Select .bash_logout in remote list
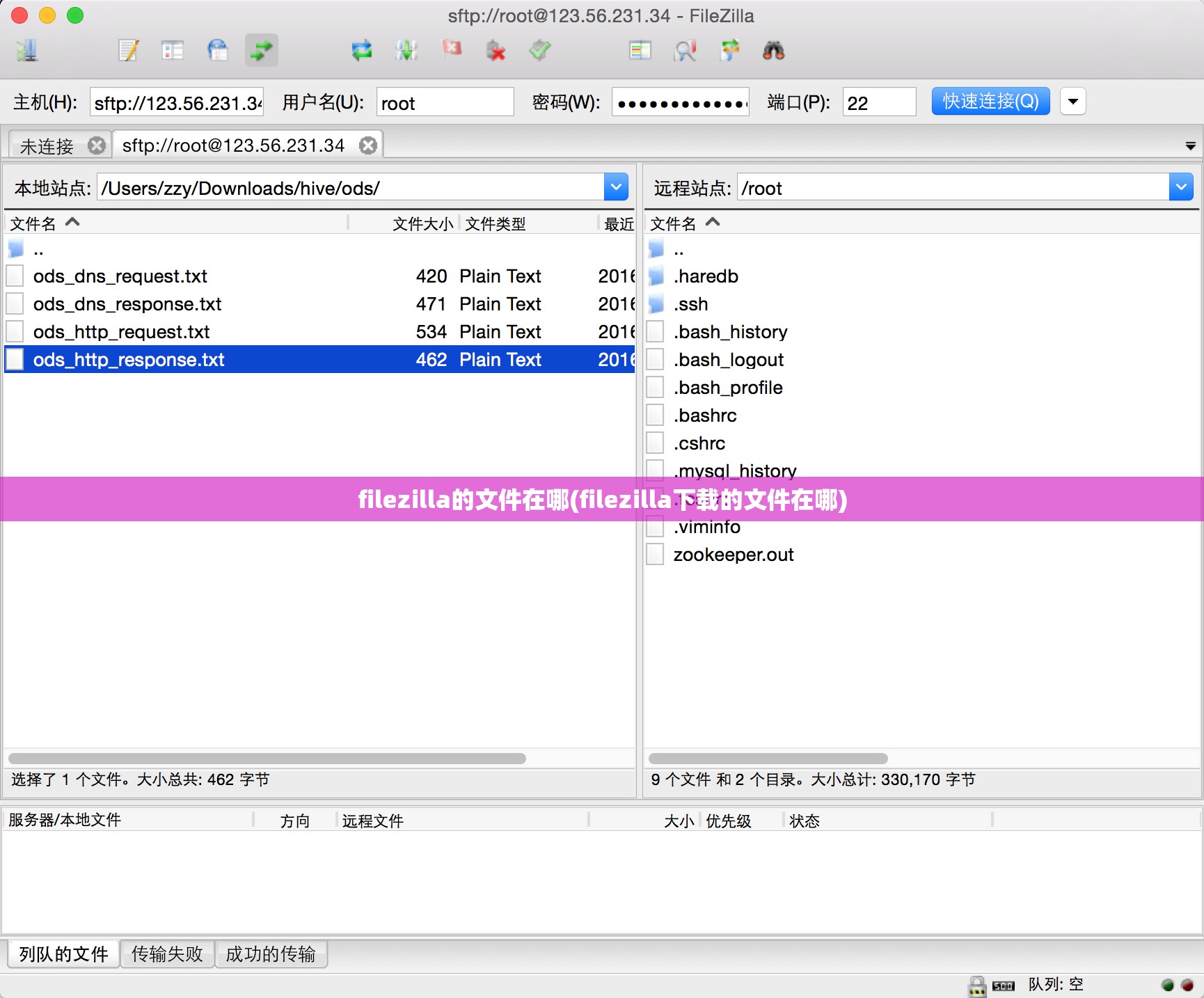 point(921,360)
